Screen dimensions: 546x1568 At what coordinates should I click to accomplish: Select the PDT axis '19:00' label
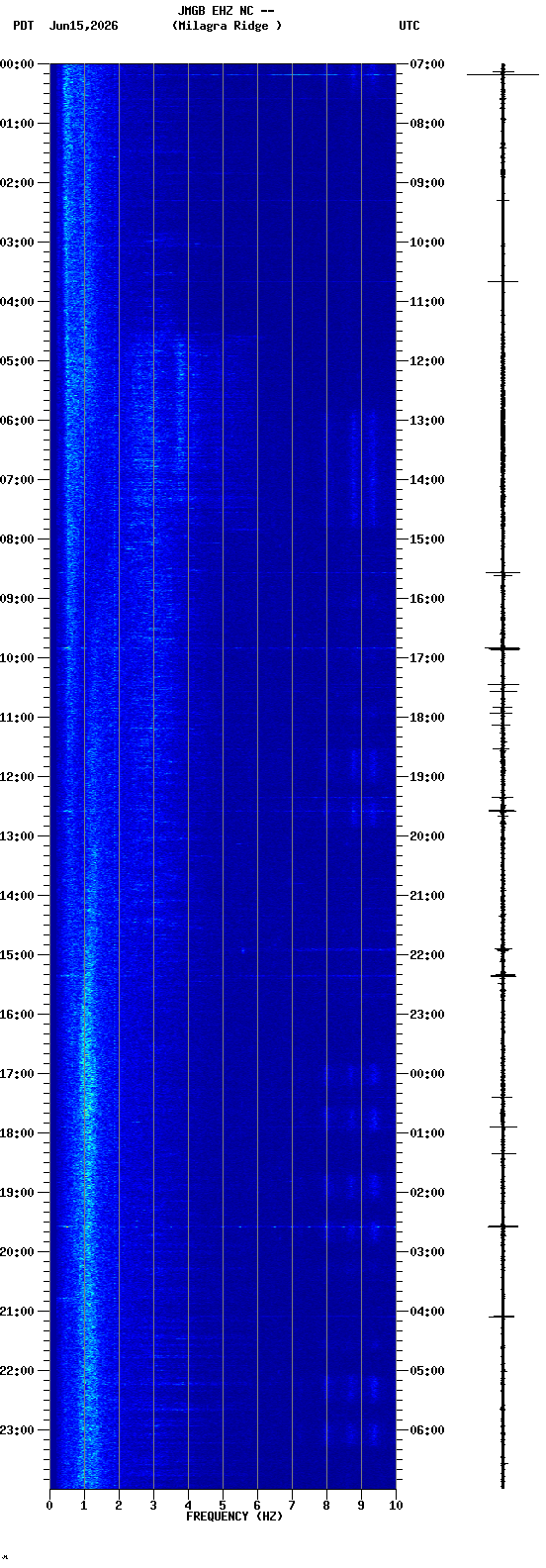click(17, 1193)
